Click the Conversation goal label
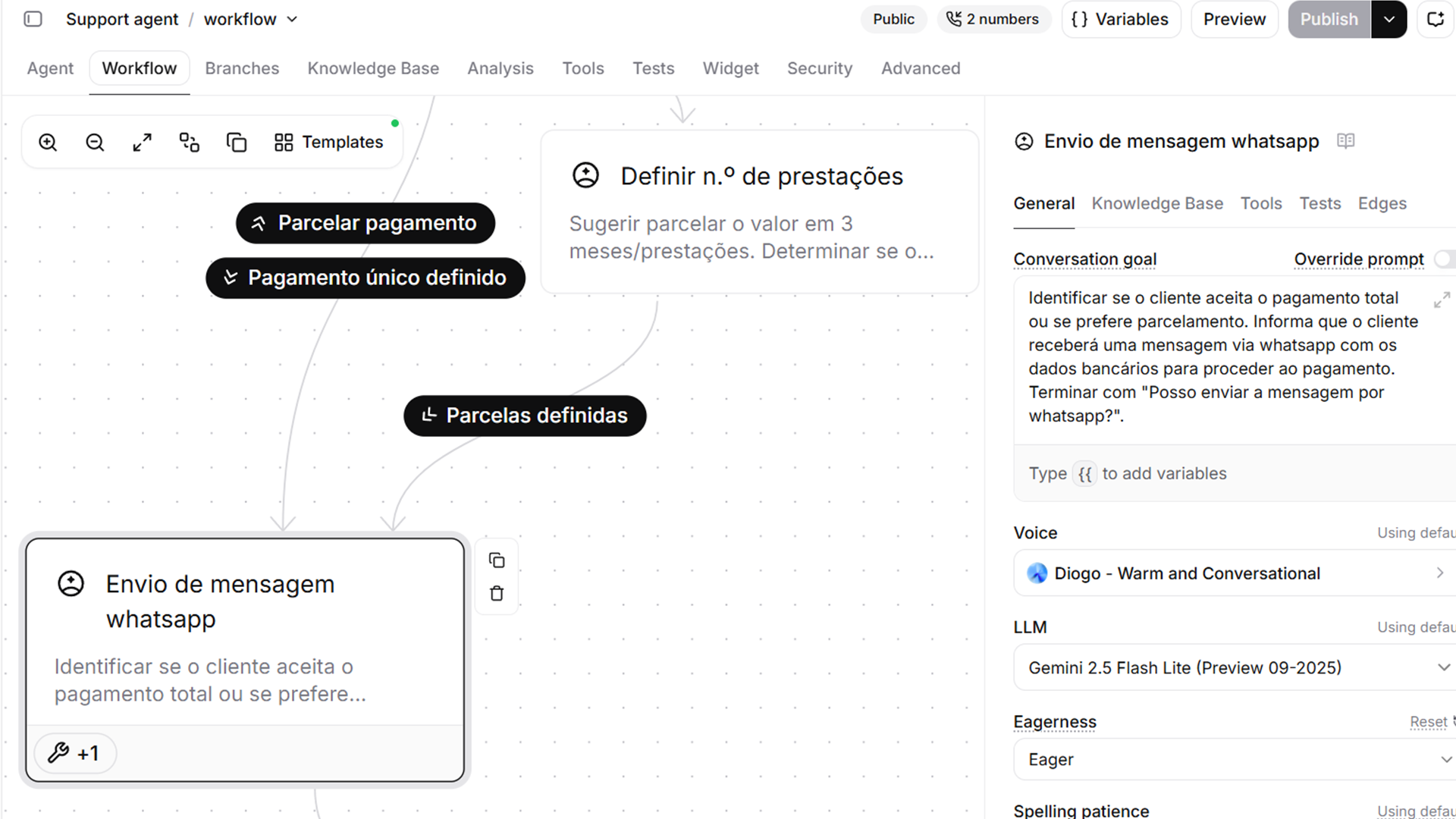 coord(1085,259)
